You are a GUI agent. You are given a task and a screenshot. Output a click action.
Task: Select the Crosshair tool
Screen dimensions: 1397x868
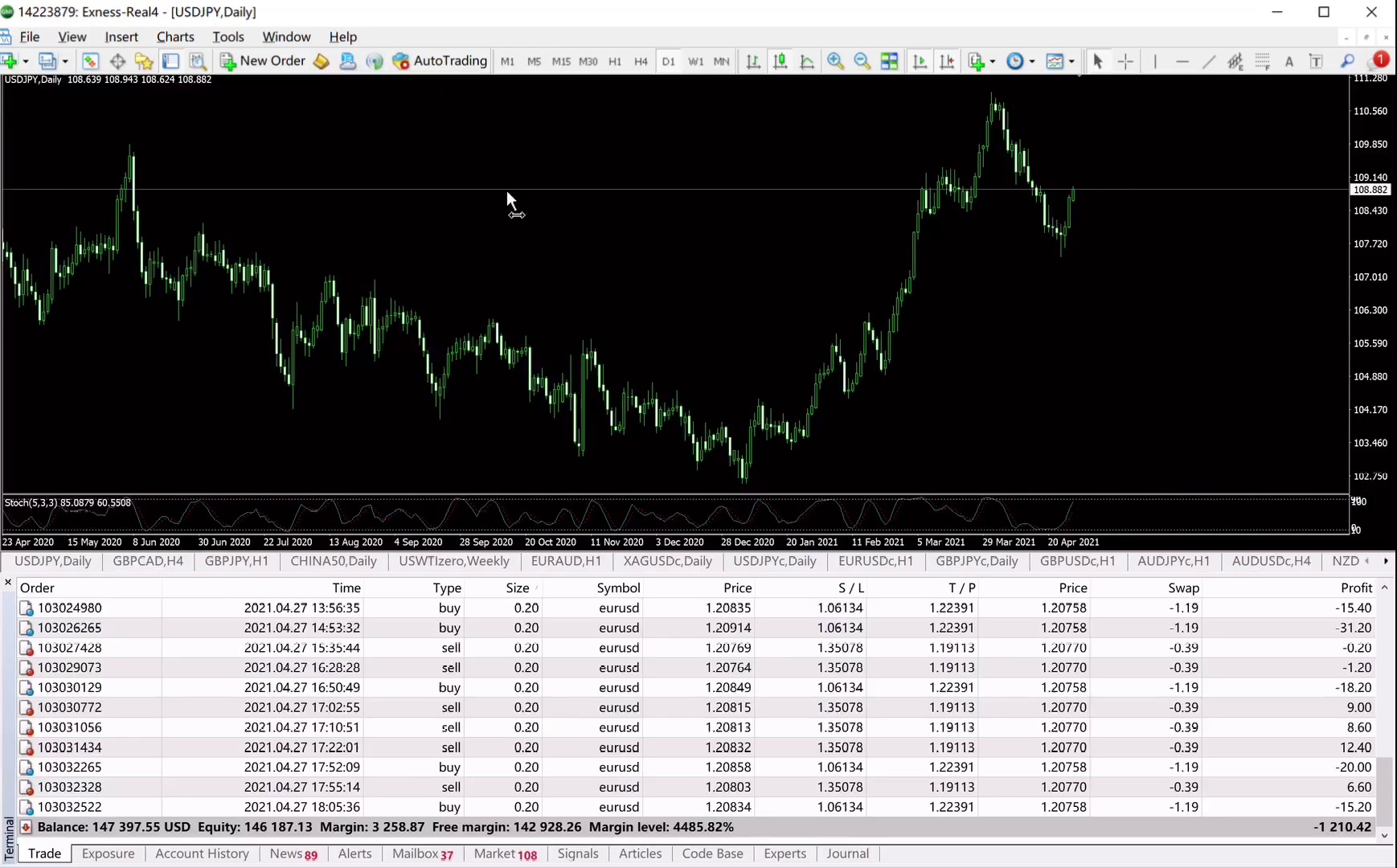[1125, 61]
